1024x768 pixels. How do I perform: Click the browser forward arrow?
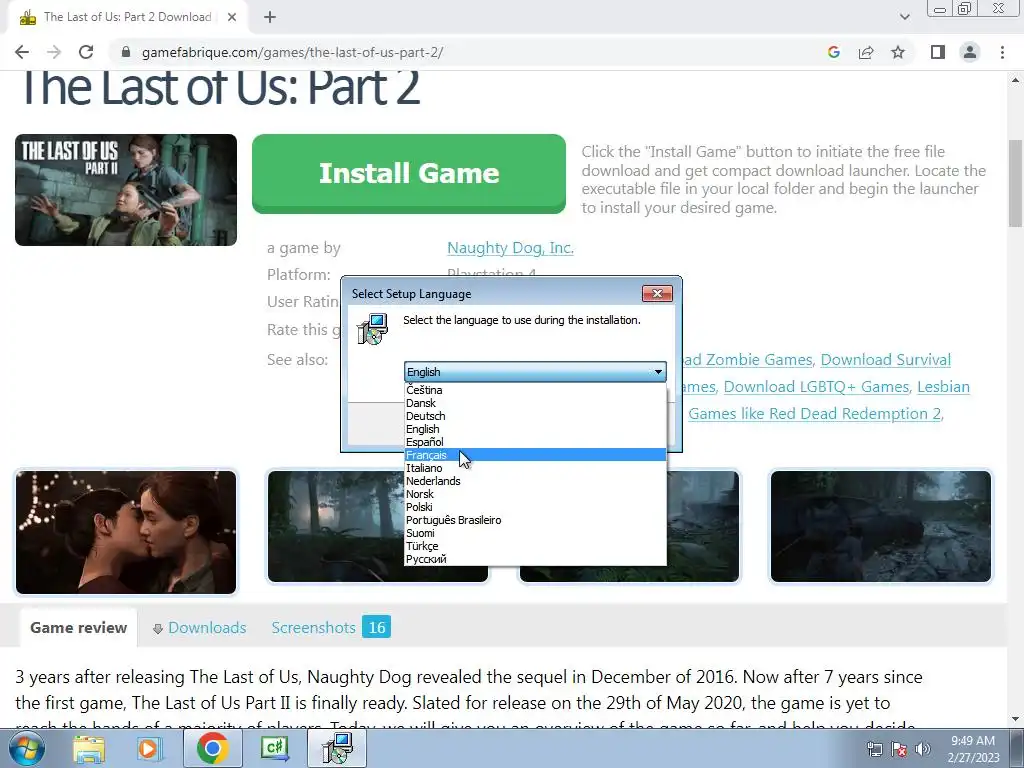tap(54, 52)
